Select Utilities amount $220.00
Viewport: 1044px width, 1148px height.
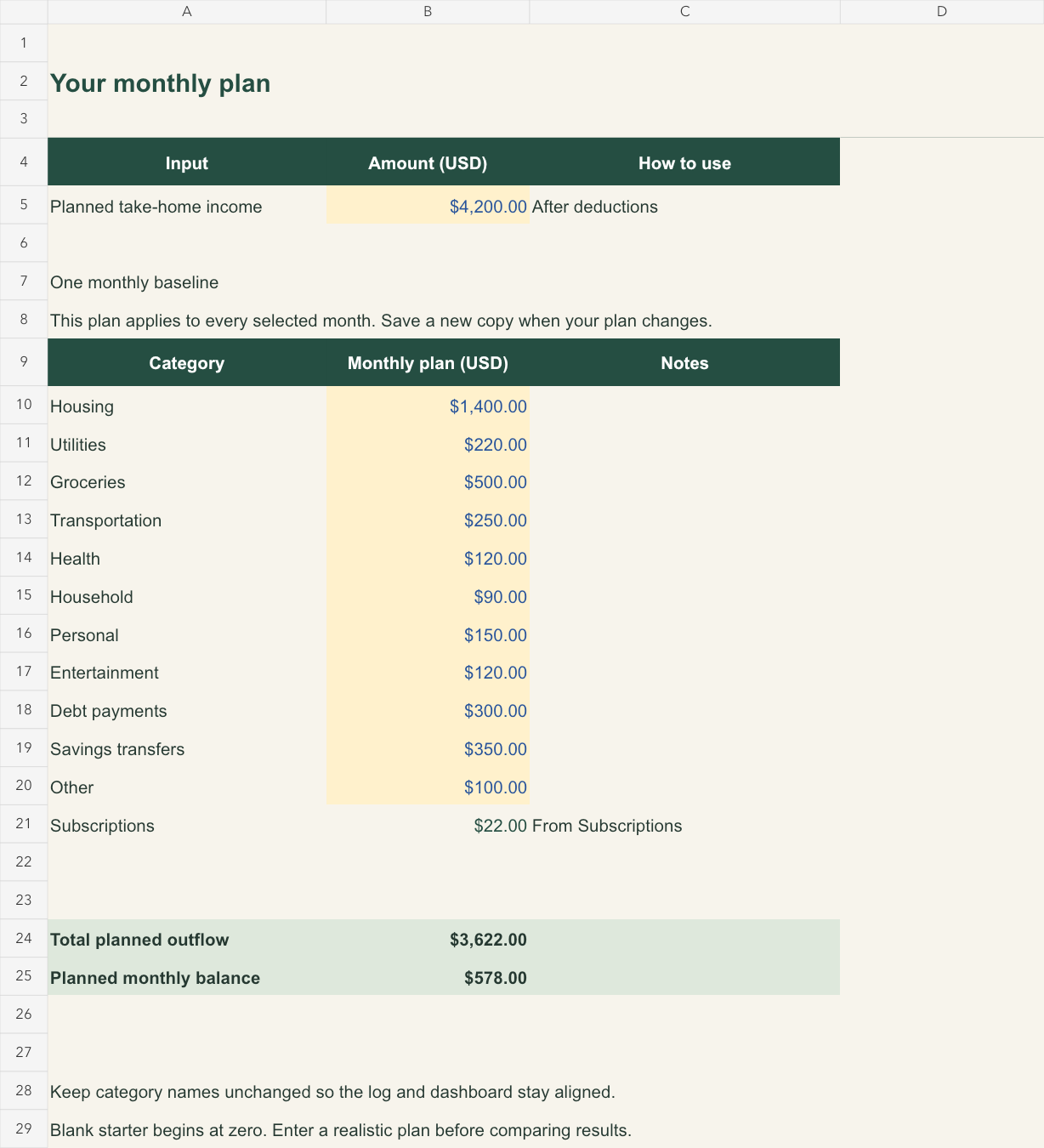pos(428,444)
